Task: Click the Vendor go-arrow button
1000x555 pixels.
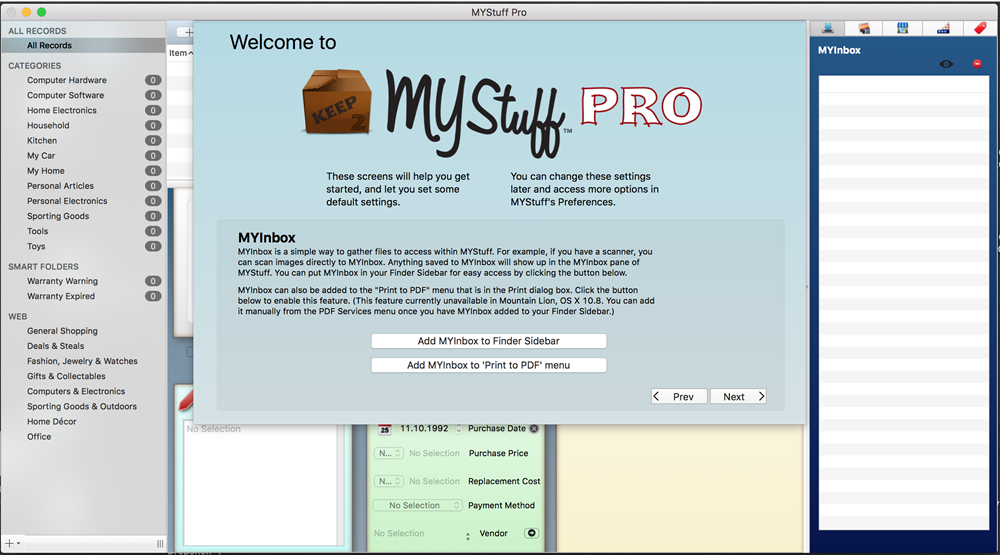Action: pyautogui.click(x=531, y=533)
